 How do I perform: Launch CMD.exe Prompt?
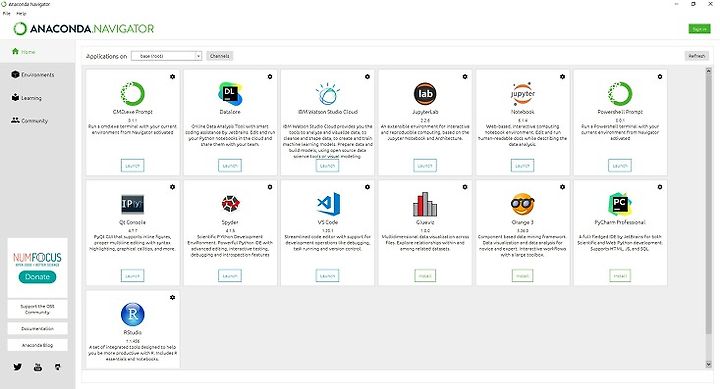pyautogui.click(x=132, y=165)
